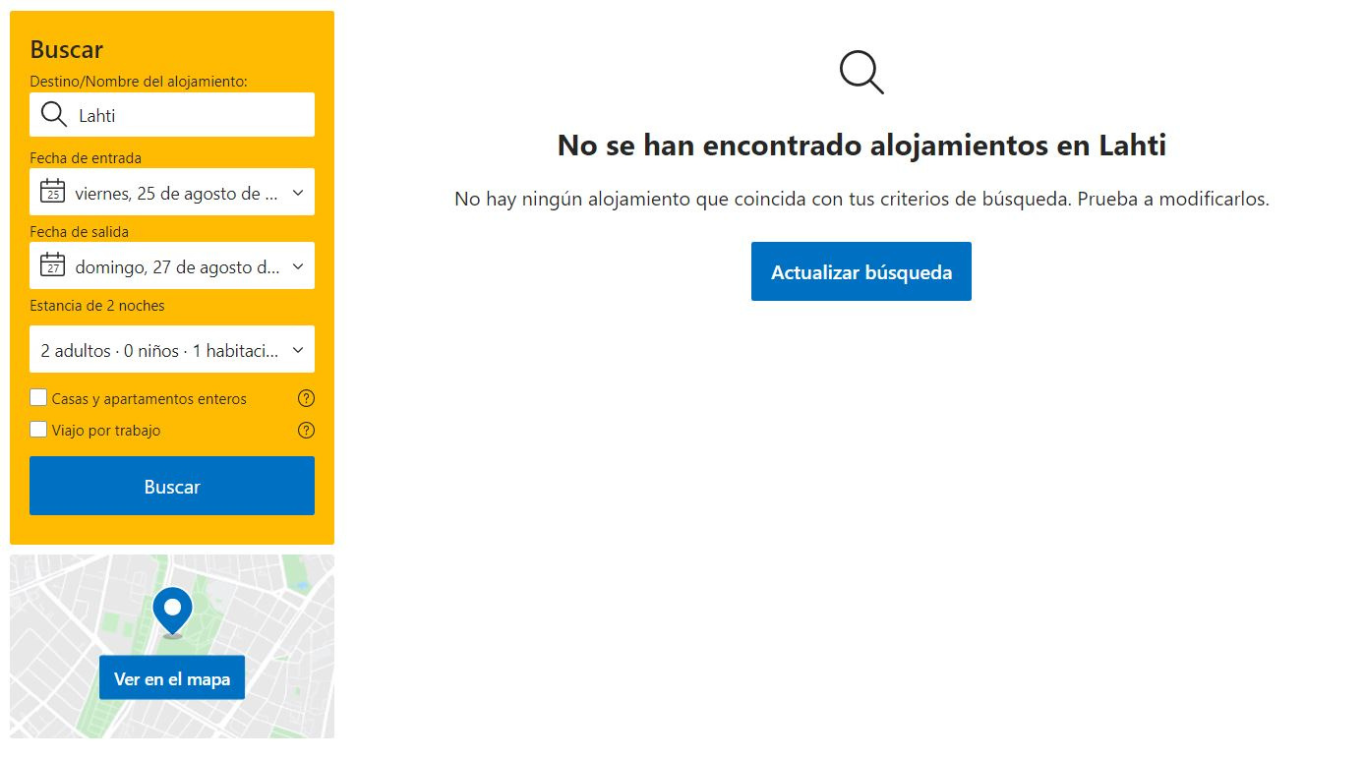Click the help icon beside Viajo por trabajo
This screenshot has width=1350, height=760.
pyautogui.click(x=306, y=430)
